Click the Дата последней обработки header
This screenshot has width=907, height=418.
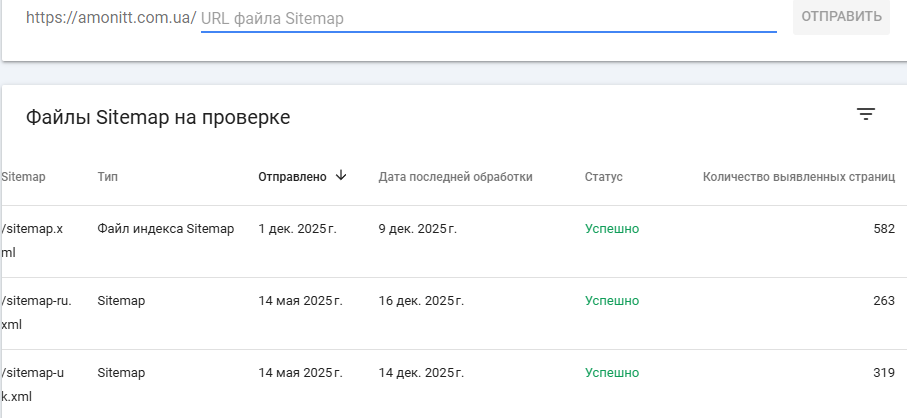[x=455, y=177]
